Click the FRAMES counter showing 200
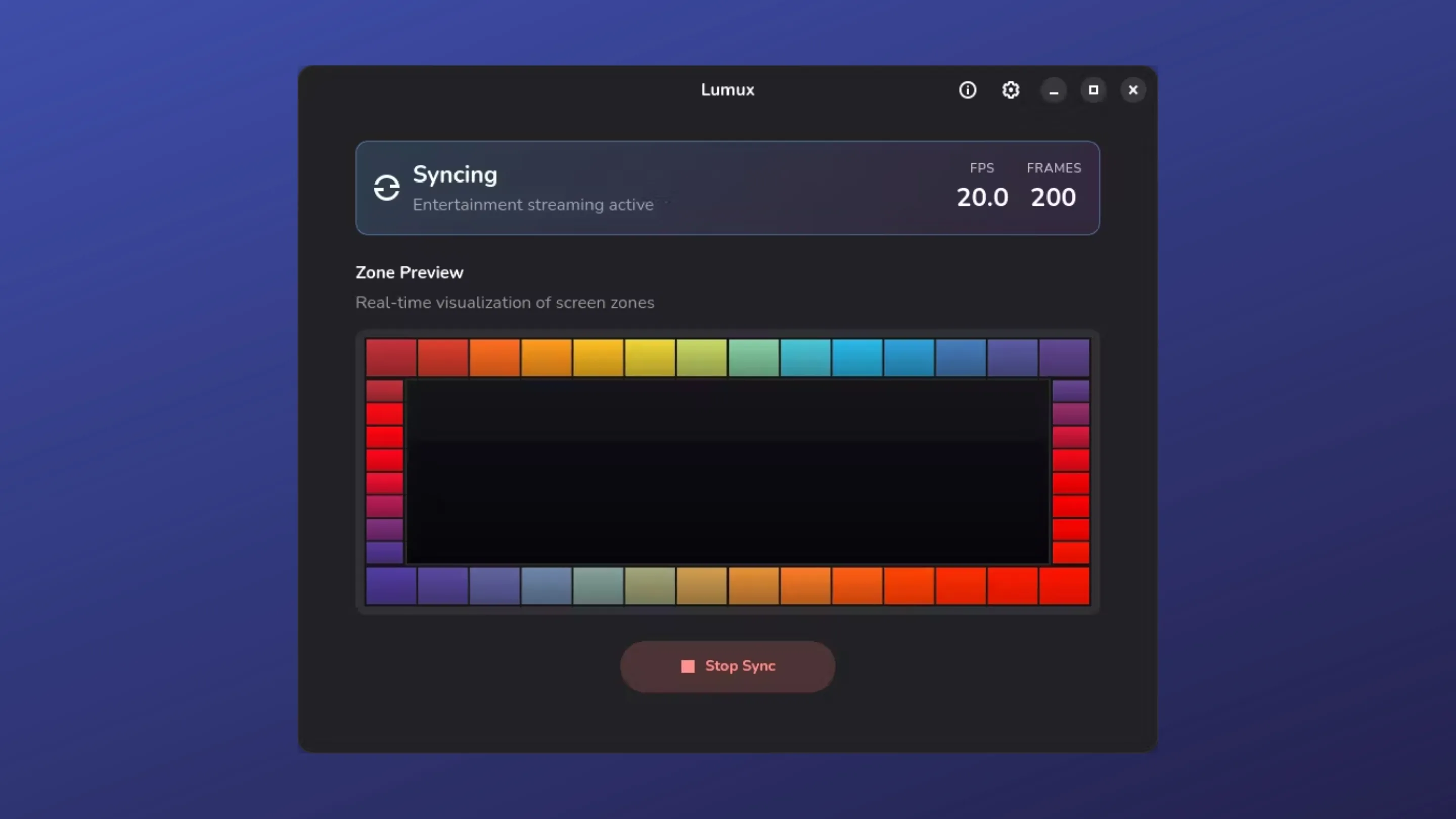 pos(1053,197)
